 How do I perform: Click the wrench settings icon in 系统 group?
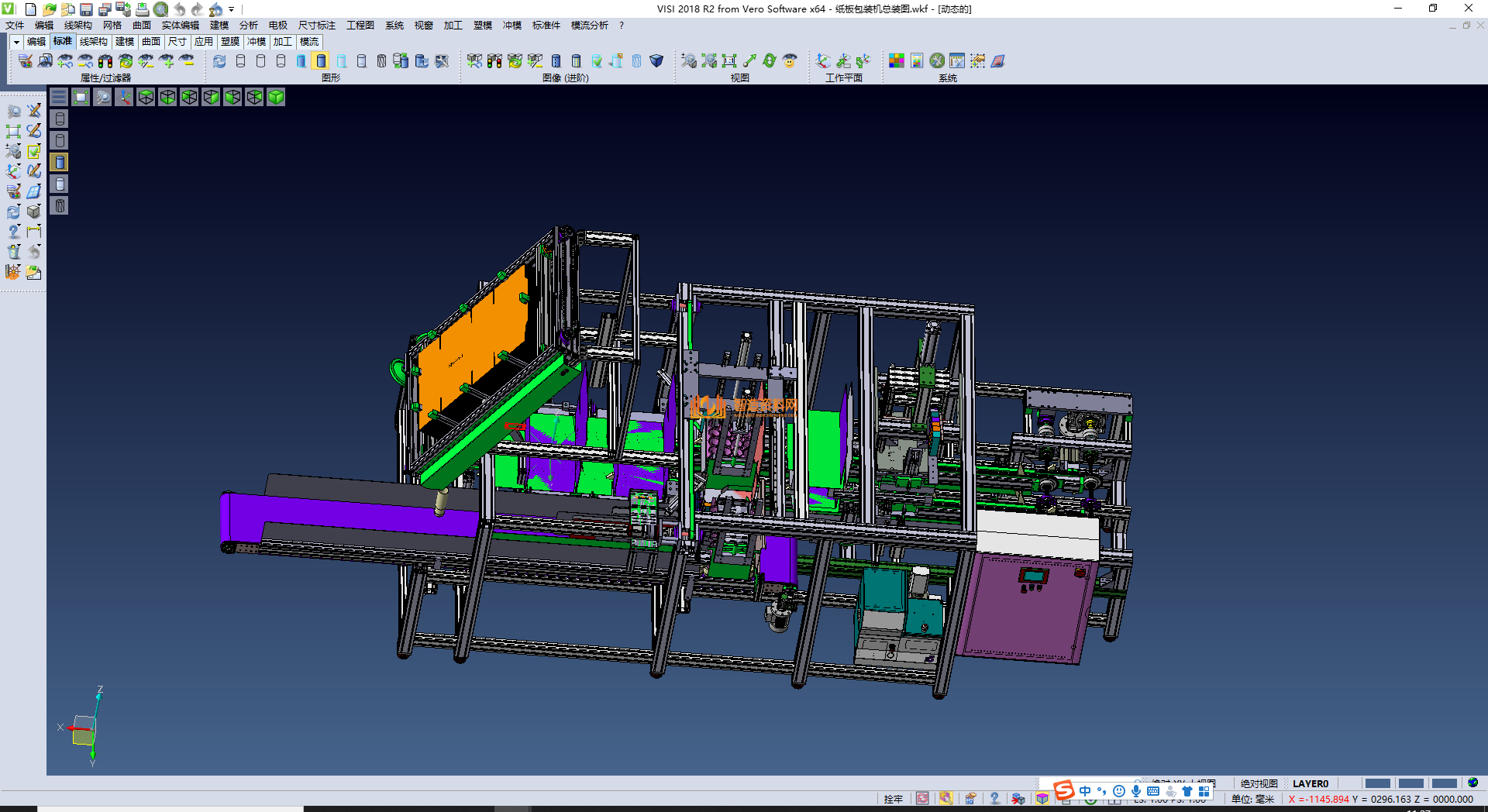[937, 60]
